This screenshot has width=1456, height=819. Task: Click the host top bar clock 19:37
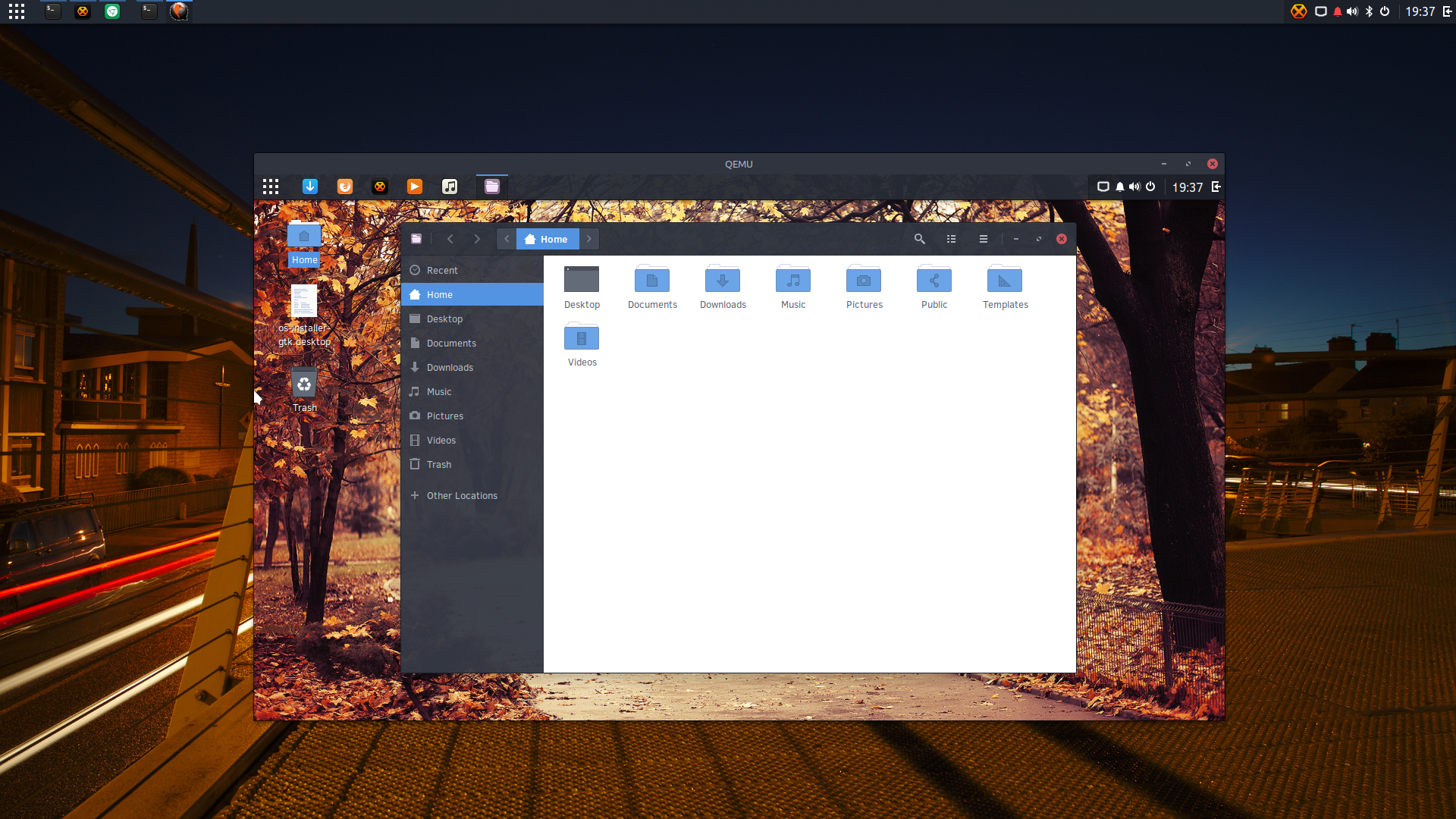[1420, 11]
